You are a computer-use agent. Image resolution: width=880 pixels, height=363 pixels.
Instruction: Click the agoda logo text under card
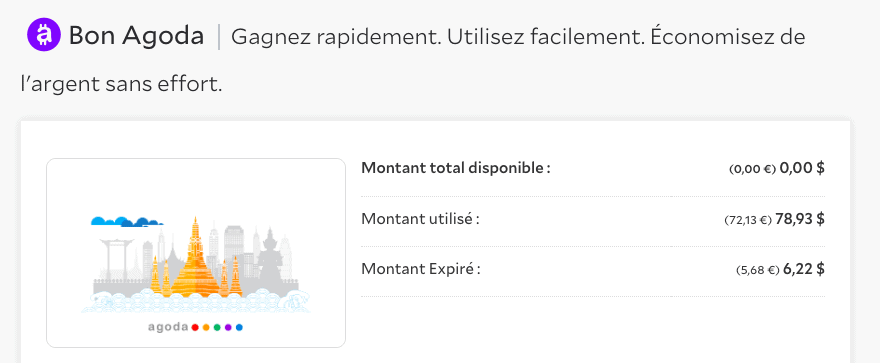pos(168,327)
